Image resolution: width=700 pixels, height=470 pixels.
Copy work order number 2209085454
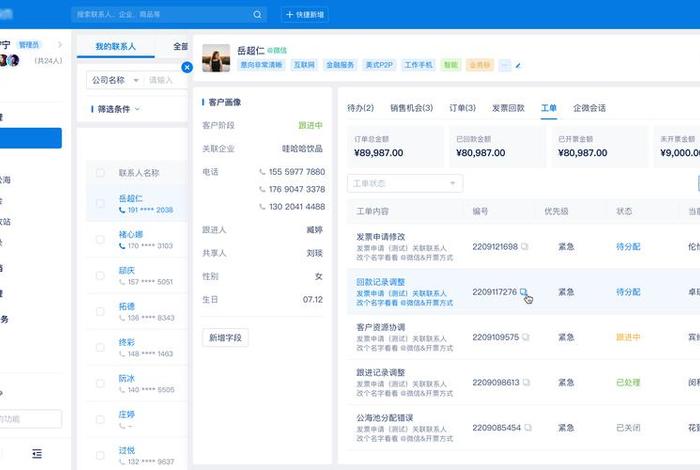click(x=528, y=428)
